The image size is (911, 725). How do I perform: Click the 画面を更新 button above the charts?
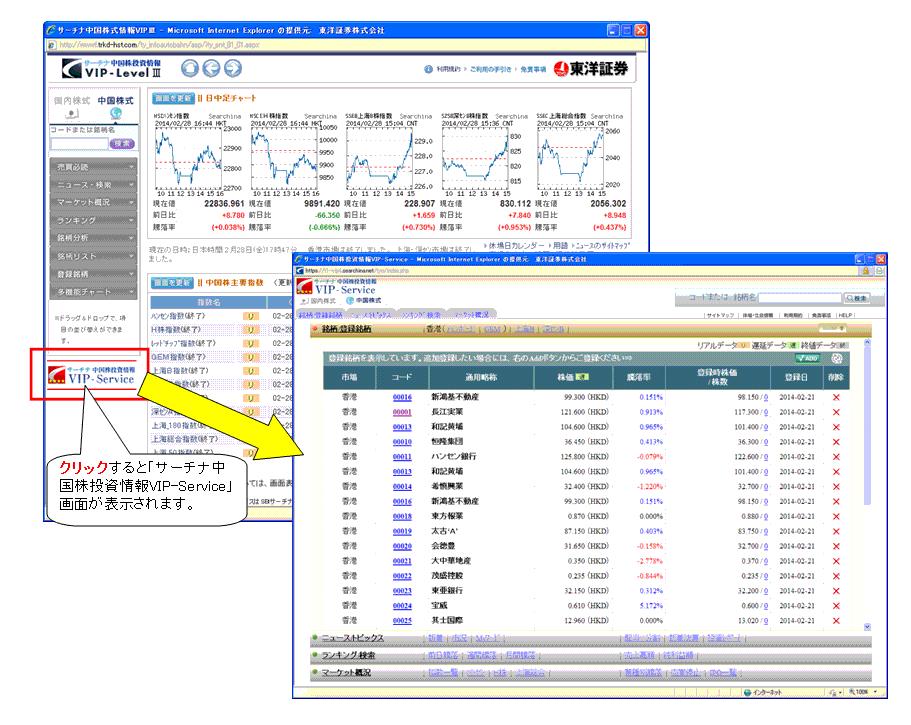pyautogui.click(x=171, y=99)
